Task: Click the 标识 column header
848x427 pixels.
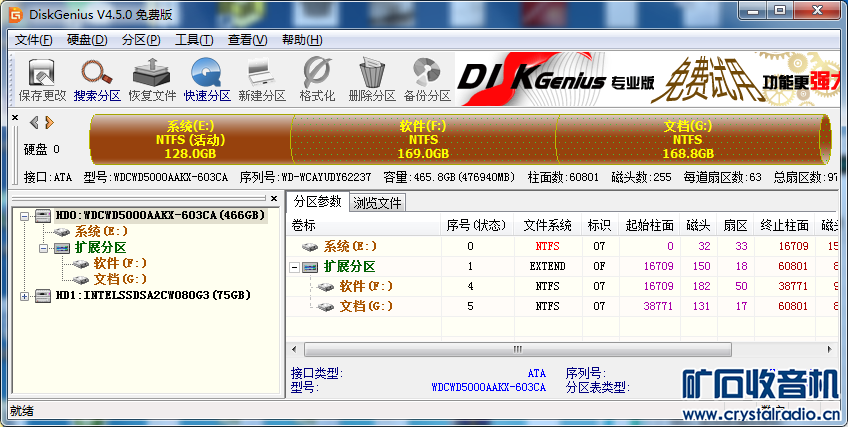Action: [x=600, y=225]
